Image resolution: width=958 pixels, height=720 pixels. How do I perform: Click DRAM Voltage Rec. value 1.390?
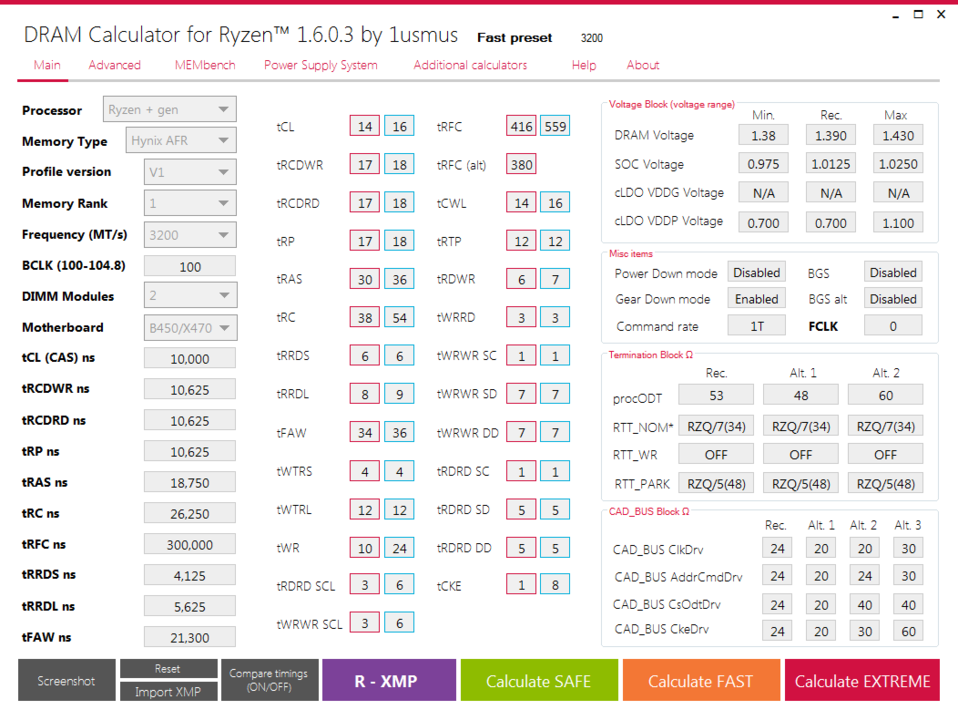831,135
